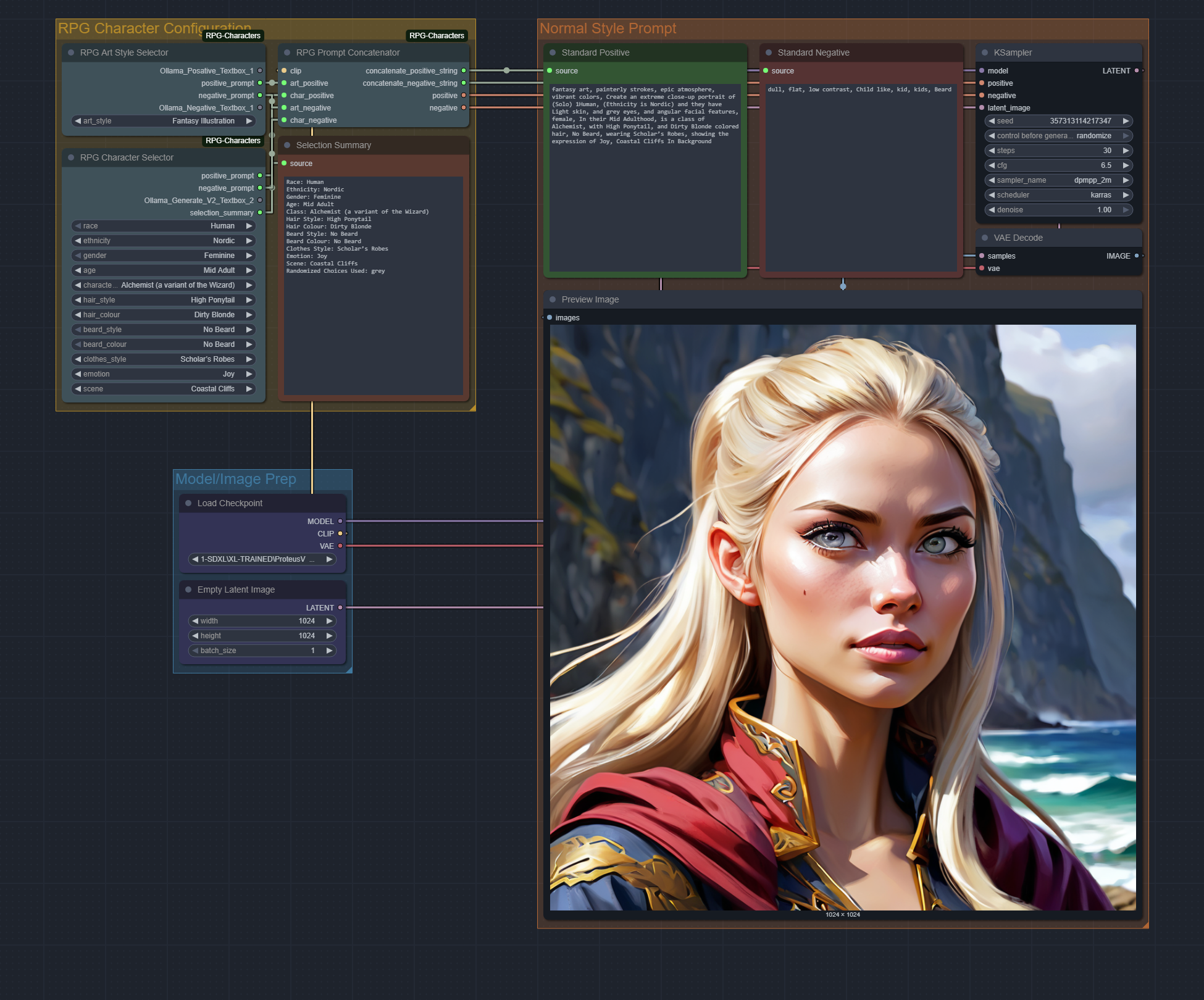Viewport: 1204px width, 1000px height.
Task: Click the Standard Positive prompt text area
Action: tap(645, 178)
